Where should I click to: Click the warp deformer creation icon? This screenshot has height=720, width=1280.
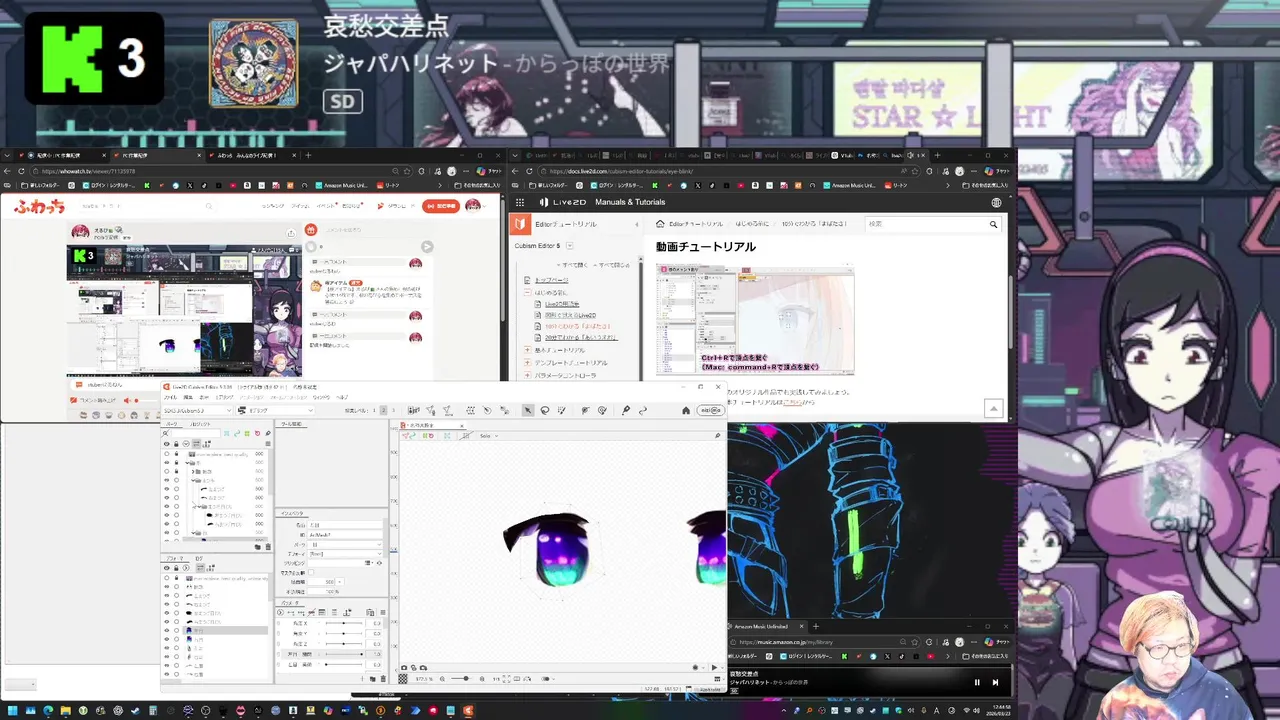(x=471, y=410)
